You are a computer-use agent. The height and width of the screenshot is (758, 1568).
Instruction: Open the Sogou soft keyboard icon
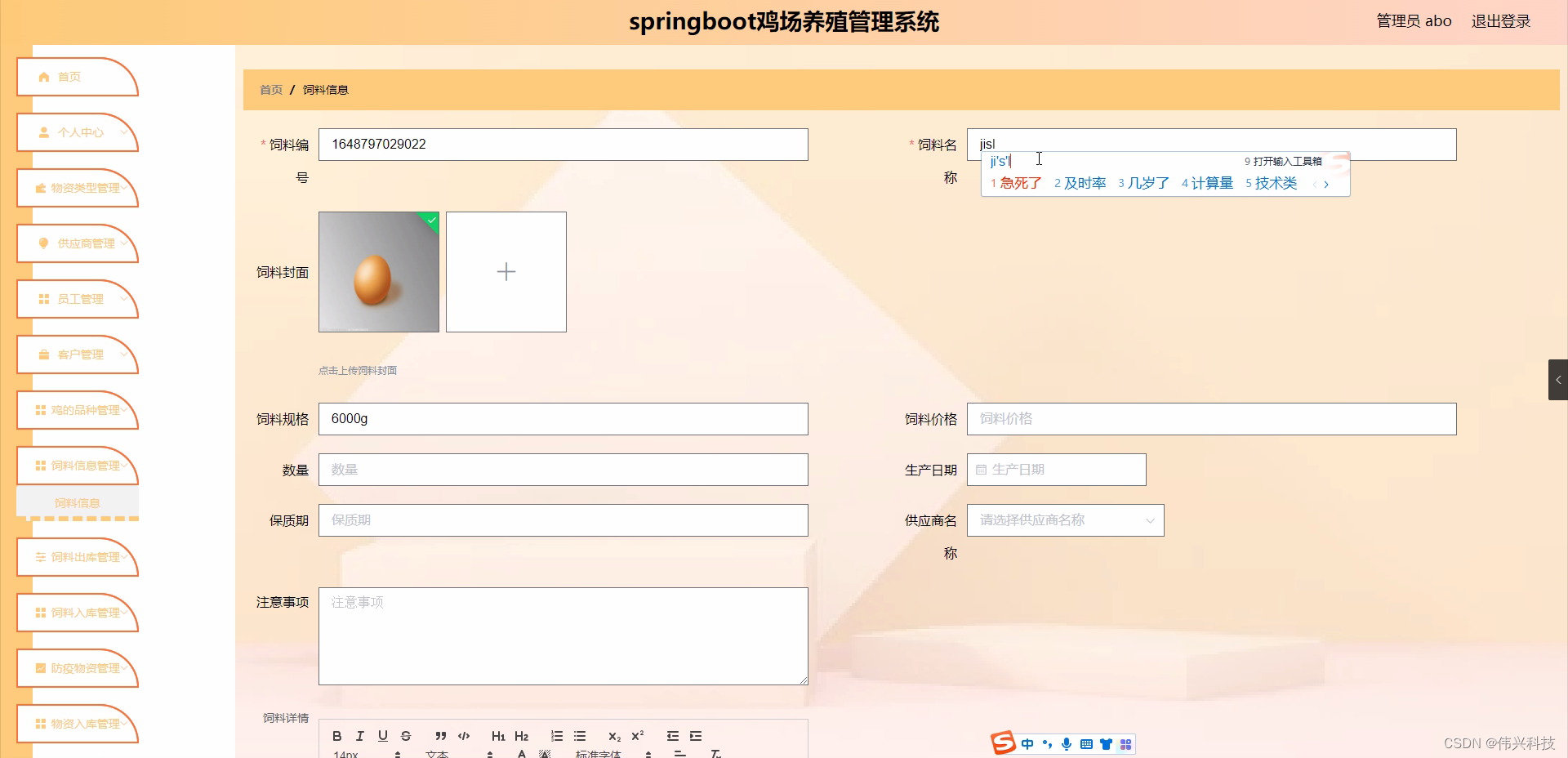point(1085,744)
